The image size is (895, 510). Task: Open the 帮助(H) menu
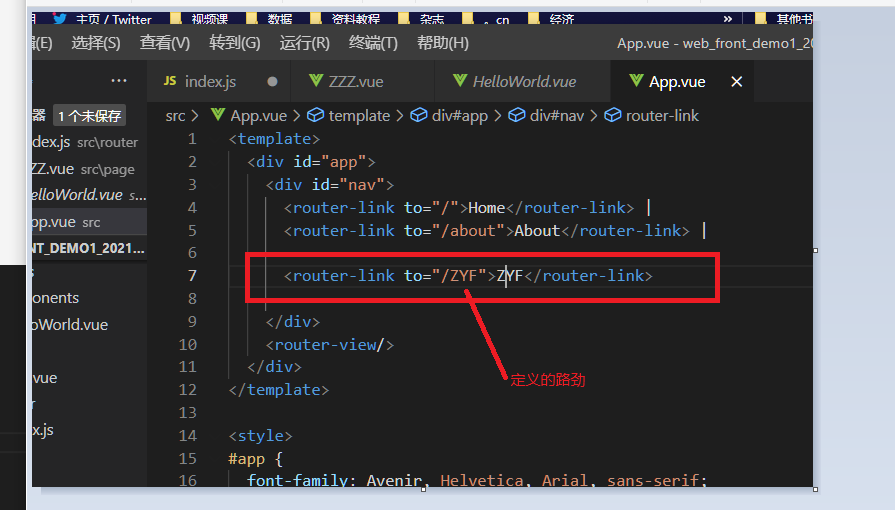(443, 43)
